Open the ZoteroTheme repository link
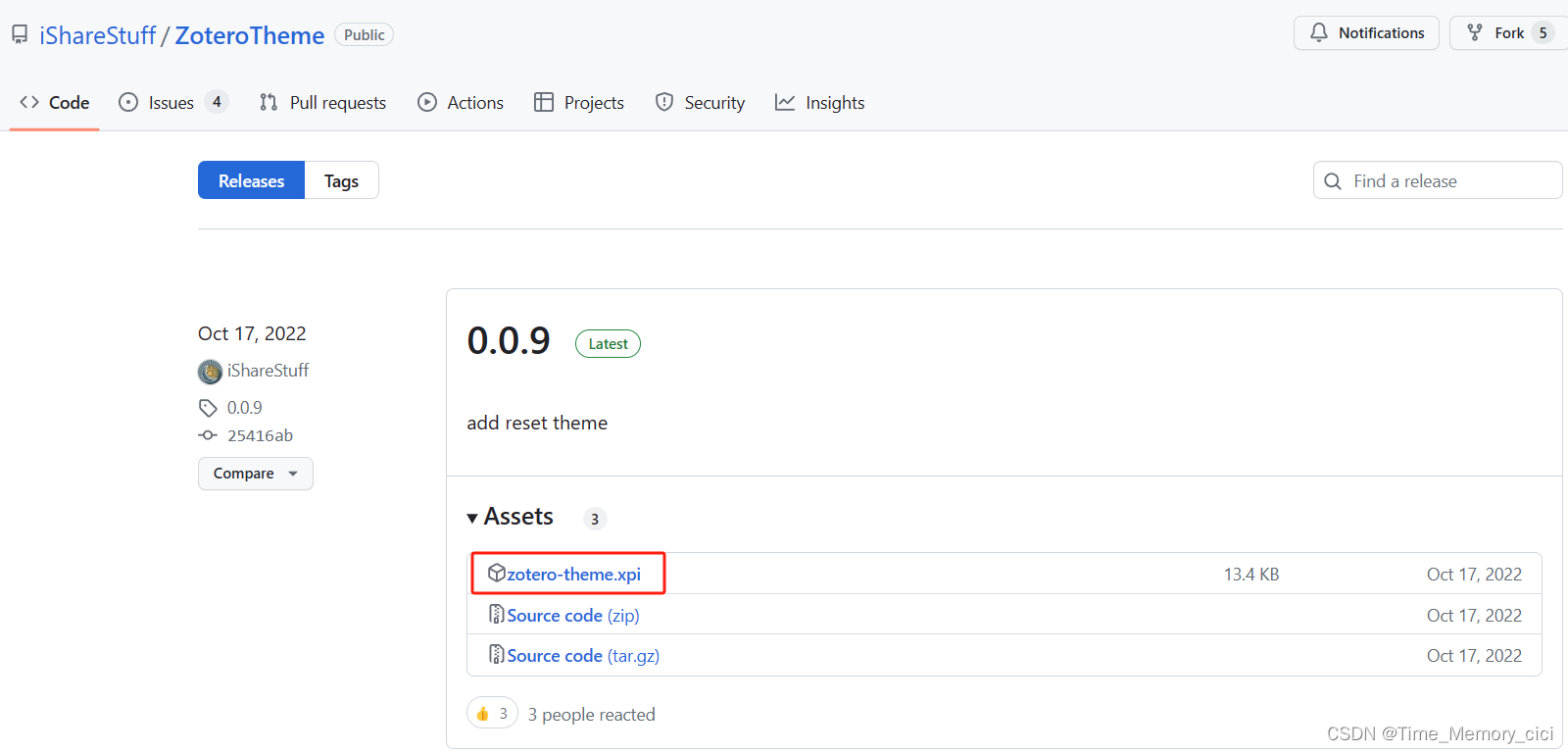Image resolution: width=1568 pixels, height=753 pixels. pyautogui.click(x=249, y=35)
